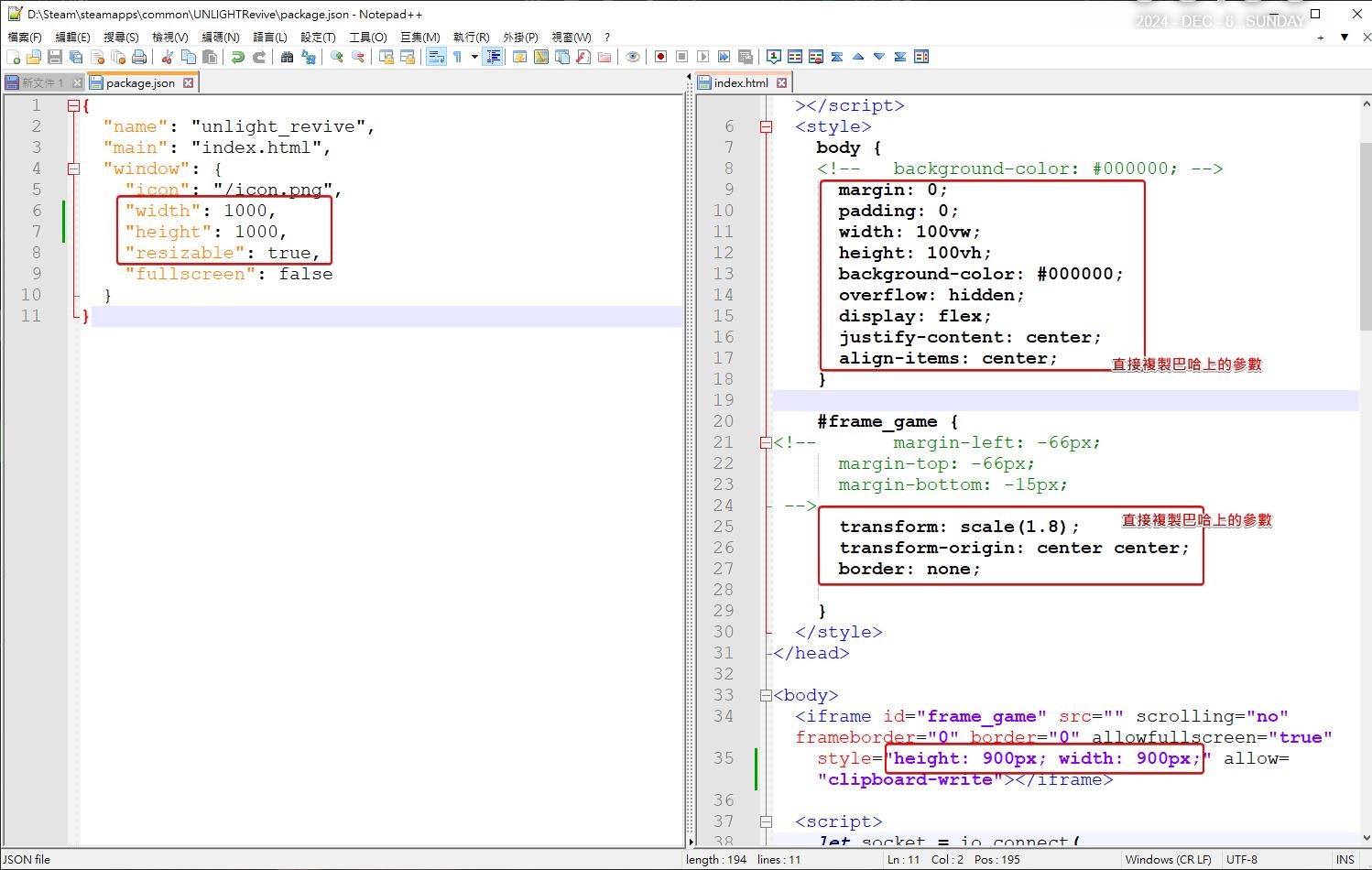Toggle word wrap in the toolbar

click(x=436, y=57)
